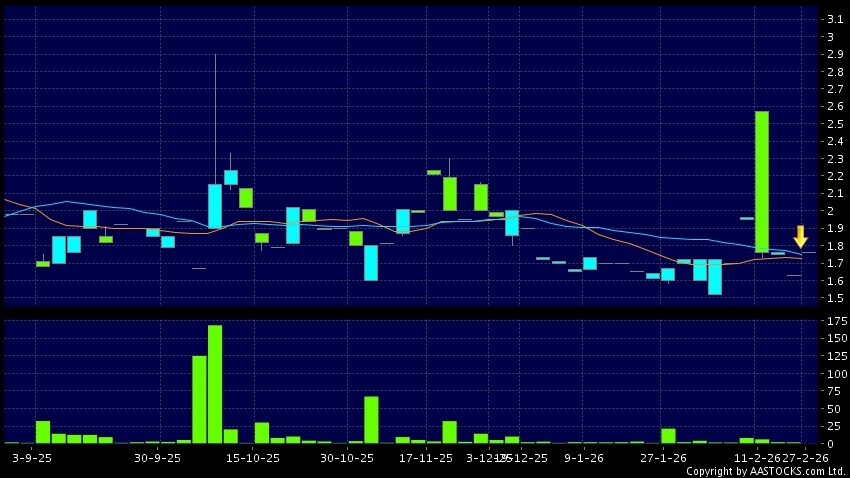
Task: Select the 2.5 price level label
Action: tap(833, 124)
